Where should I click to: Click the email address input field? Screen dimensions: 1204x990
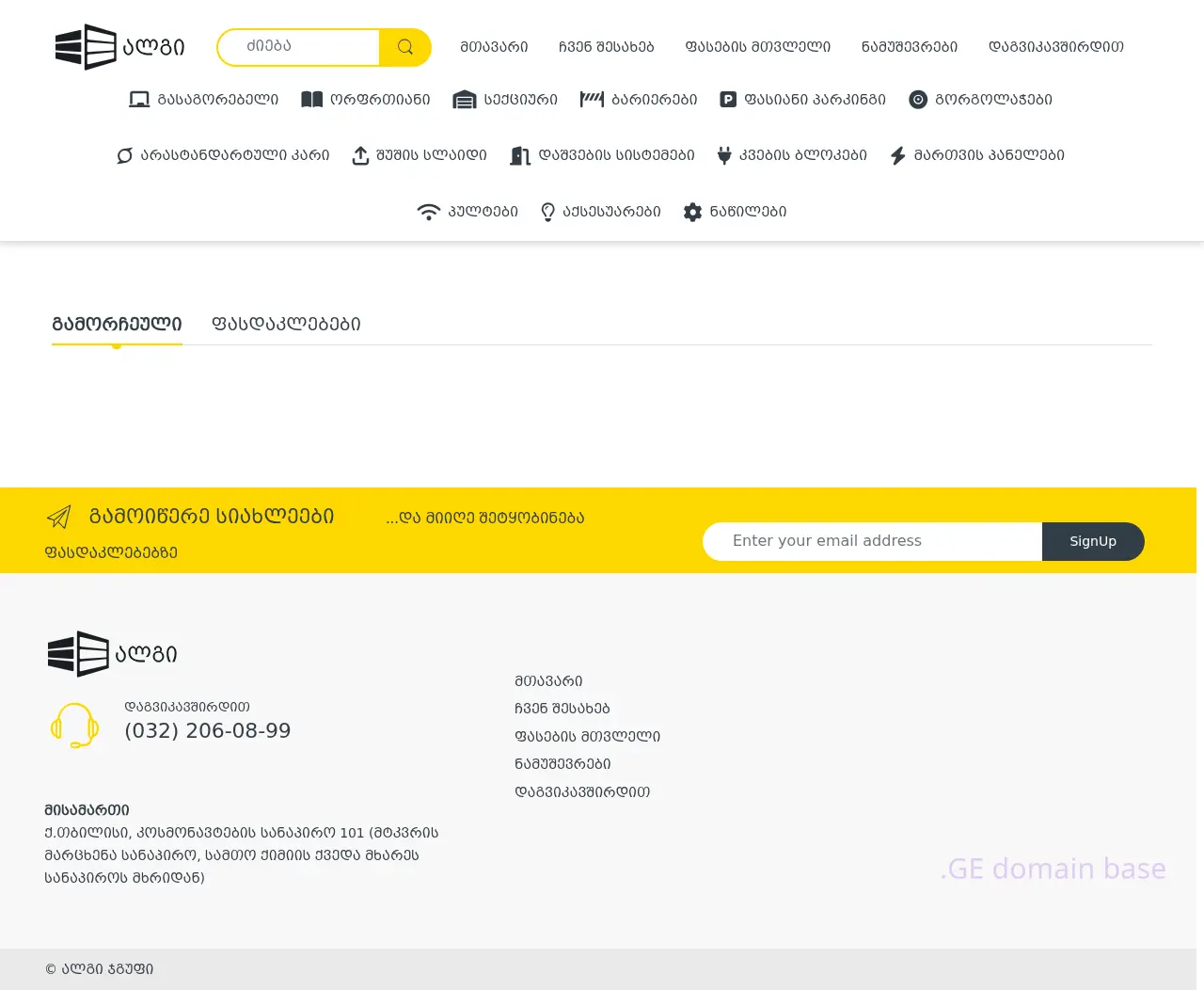[872, 541]
